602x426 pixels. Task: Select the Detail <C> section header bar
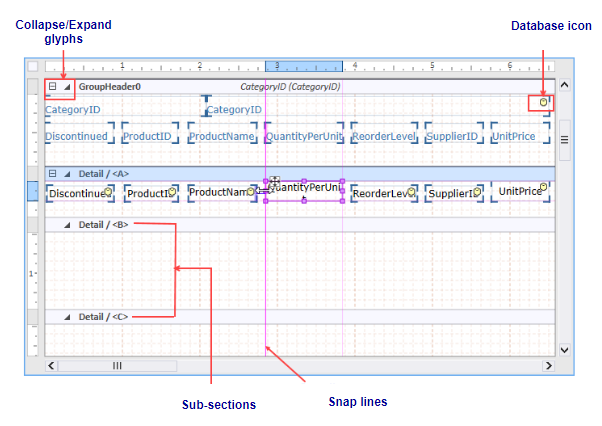point(300,316)
